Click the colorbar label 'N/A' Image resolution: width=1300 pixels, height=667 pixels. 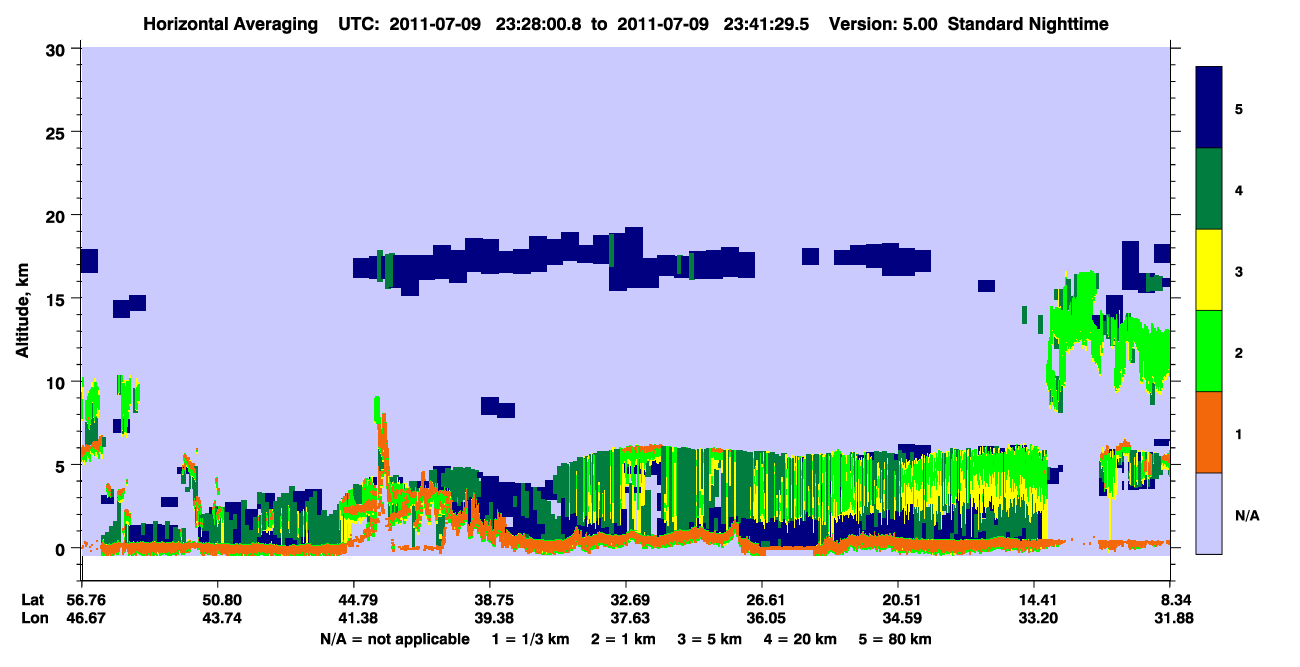[1247, 516]
